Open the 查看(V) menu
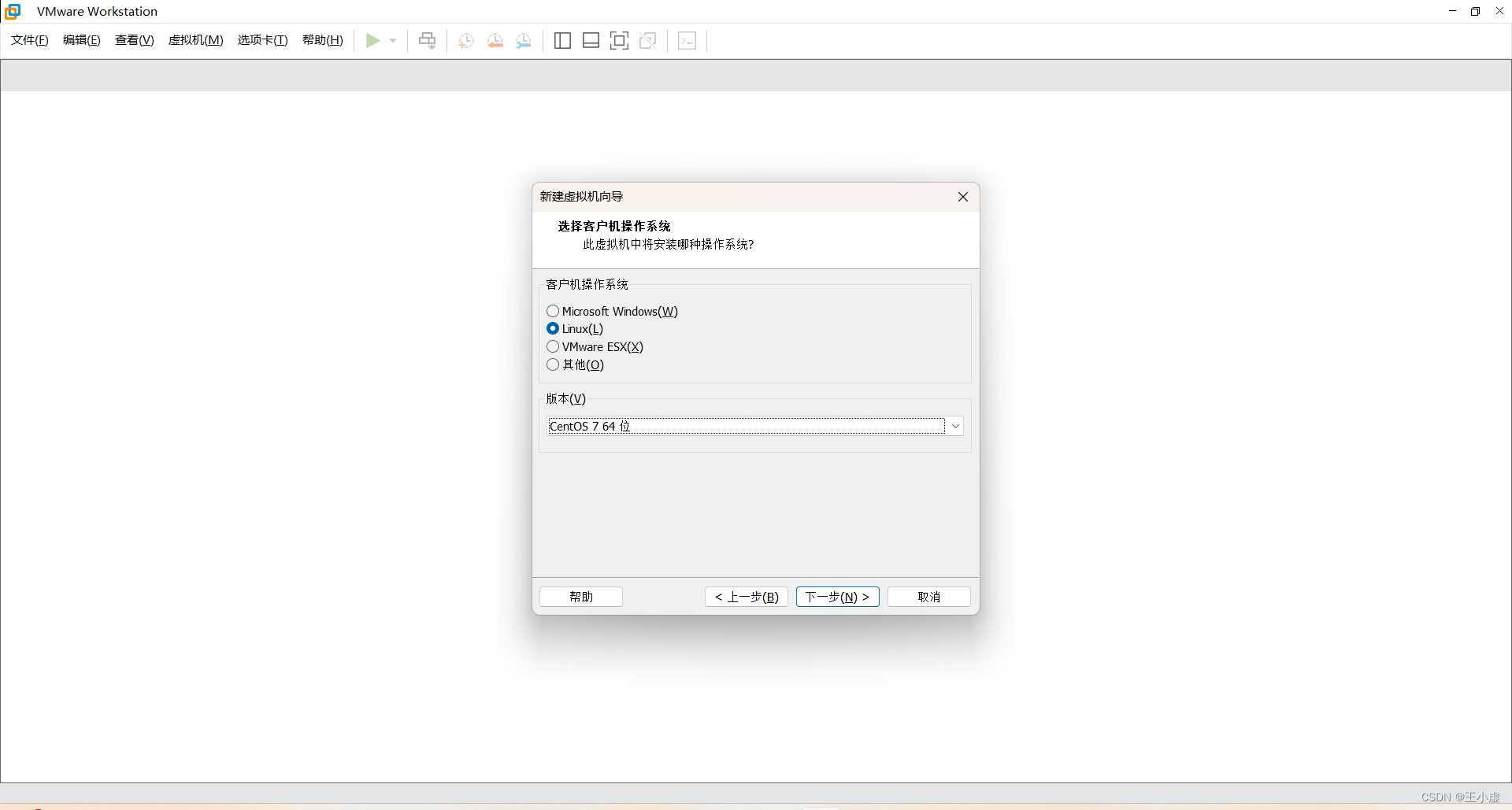The height and width of the screenshot is (810, 1512). click(x=135, y=40)
